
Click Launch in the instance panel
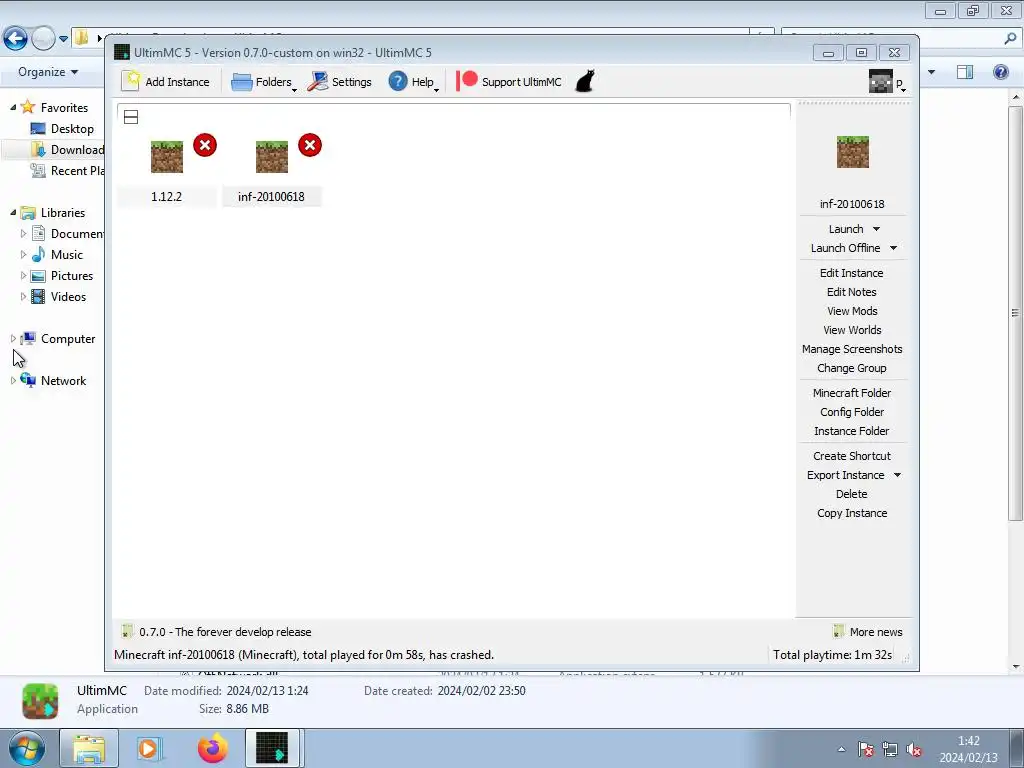coord(846,229)
